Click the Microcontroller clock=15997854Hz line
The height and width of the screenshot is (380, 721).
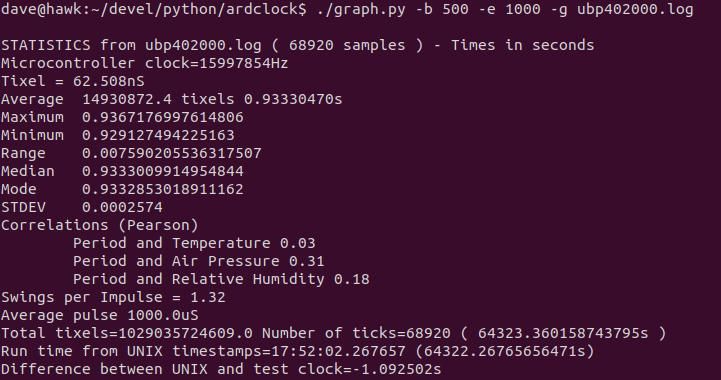pyautogui.click(x=144, y=63)
